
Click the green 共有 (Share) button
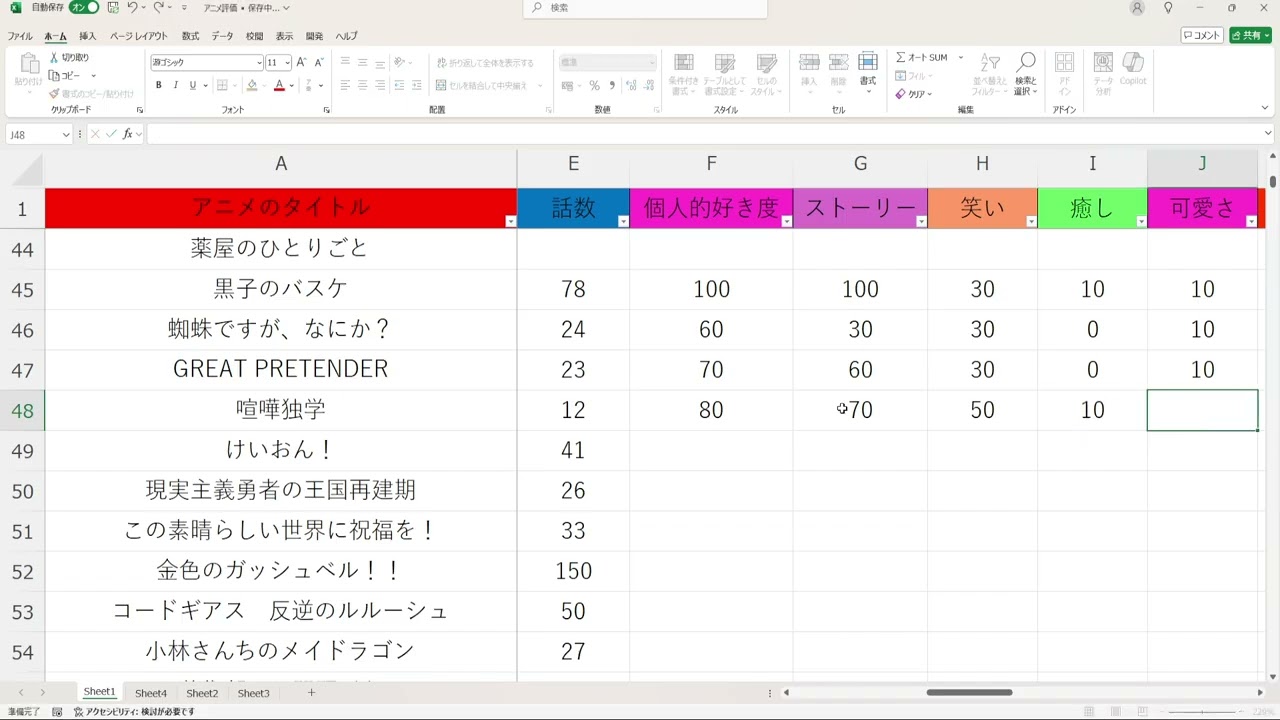(1250, 35)
